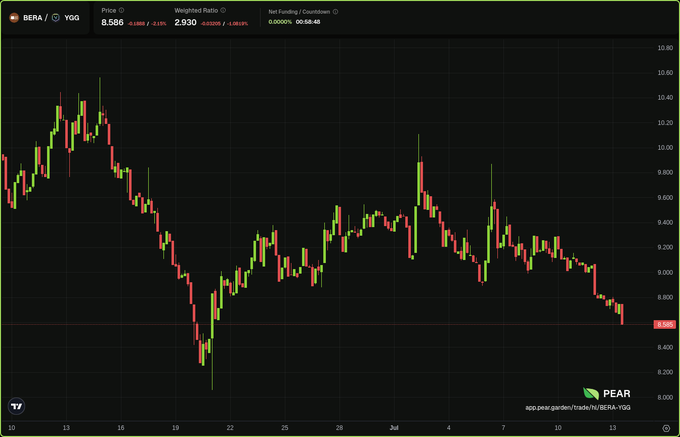Click the Jul month label on time axis
This screenshot has width=680, height=437.
pos(394,428)
